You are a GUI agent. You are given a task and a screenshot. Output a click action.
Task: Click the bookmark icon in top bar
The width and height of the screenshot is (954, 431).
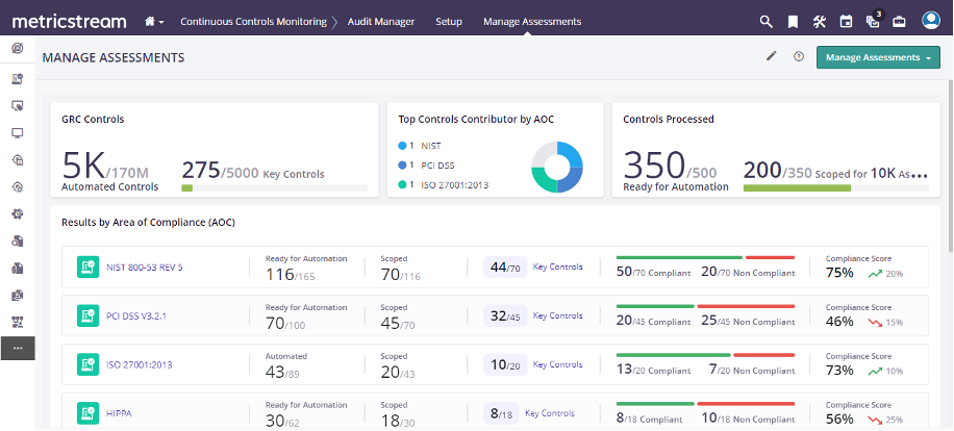point(793,21)
